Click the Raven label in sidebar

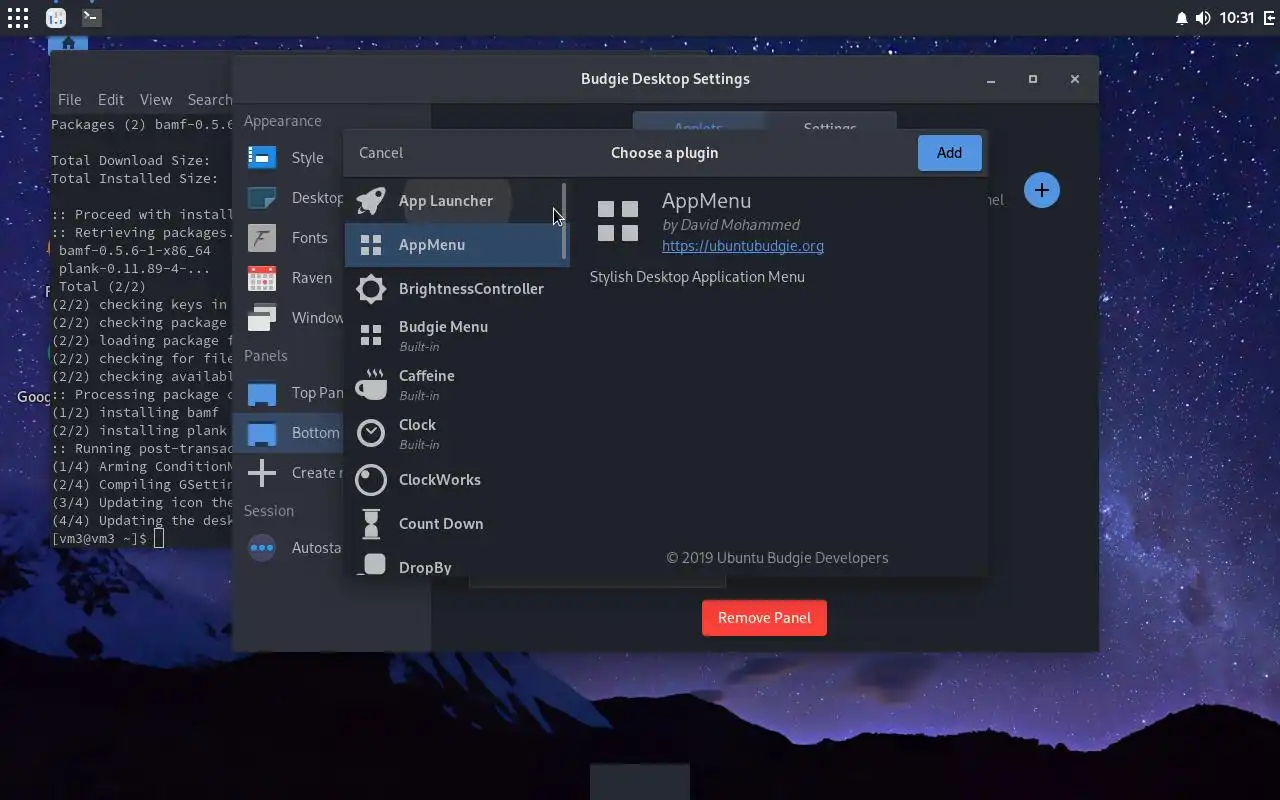312,278
